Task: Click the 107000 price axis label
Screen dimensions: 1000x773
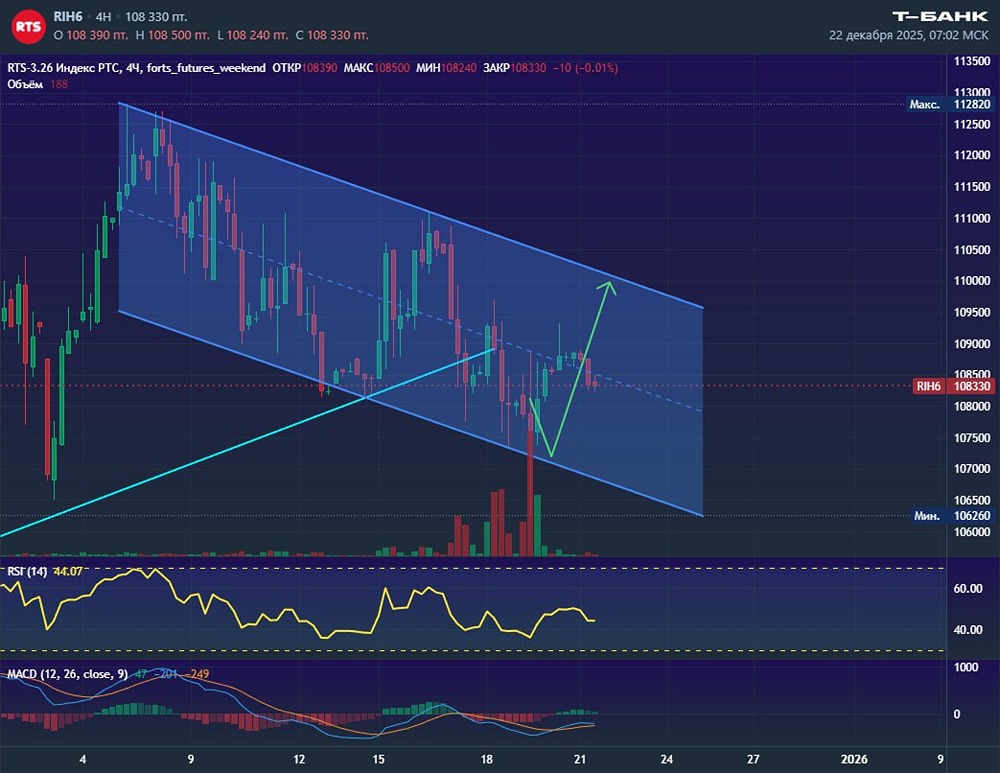Action: coord(972,469)
